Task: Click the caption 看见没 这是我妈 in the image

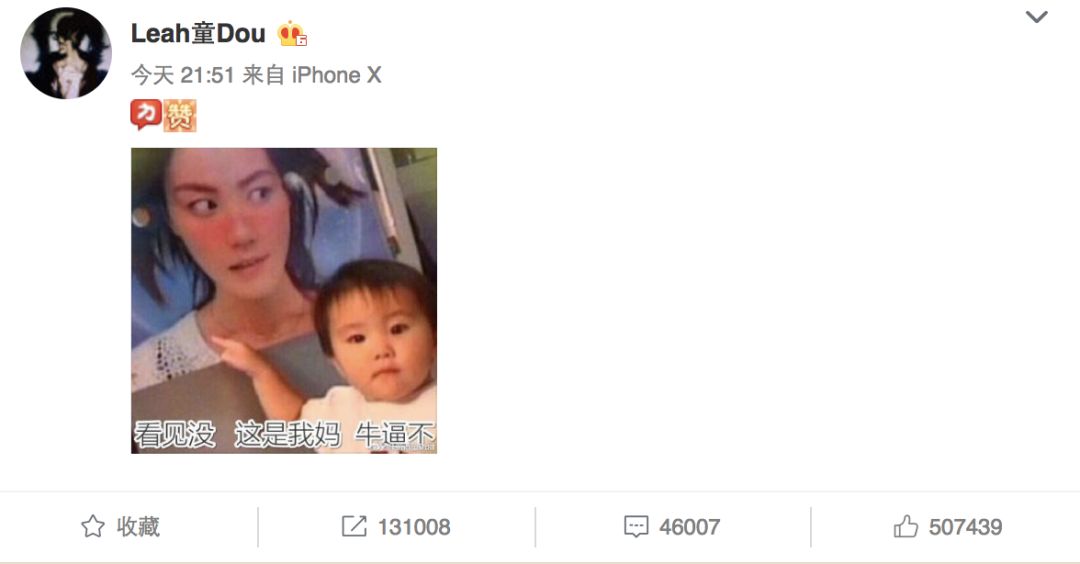Action: (x=238, y=435)
